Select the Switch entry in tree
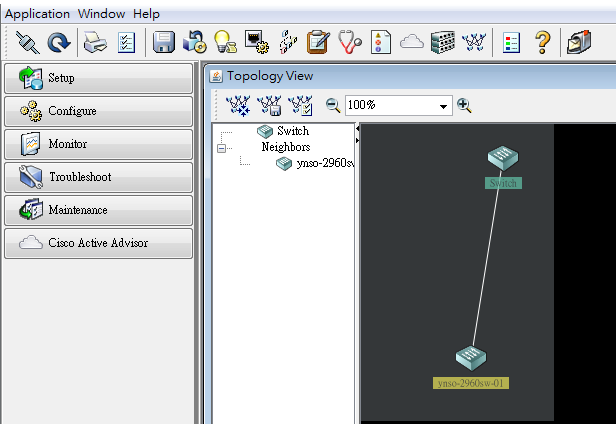This screenshot has width=616, height=424. [x=293, y=131]
